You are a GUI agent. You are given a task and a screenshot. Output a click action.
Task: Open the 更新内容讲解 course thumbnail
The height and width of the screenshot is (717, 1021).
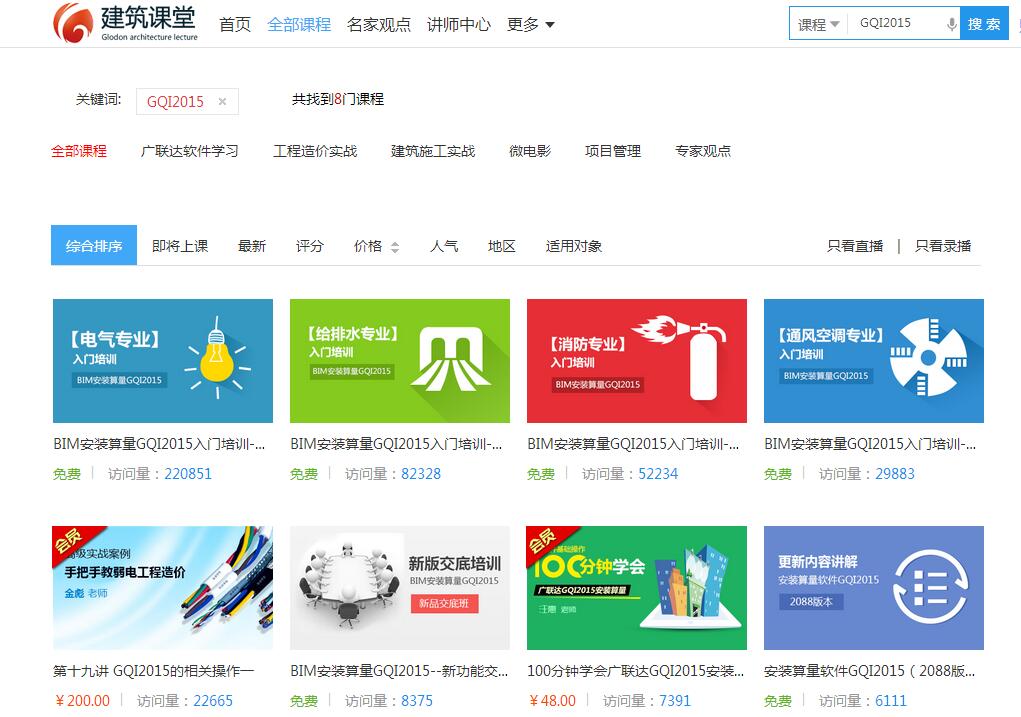[874, 588]
